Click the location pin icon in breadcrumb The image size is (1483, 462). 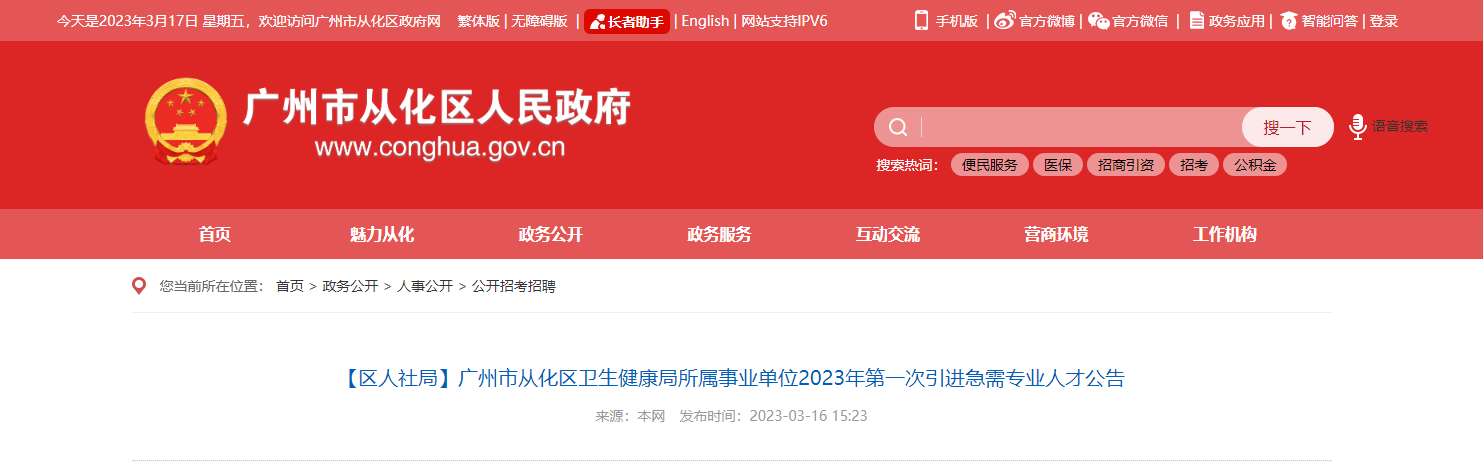[140, 286]
